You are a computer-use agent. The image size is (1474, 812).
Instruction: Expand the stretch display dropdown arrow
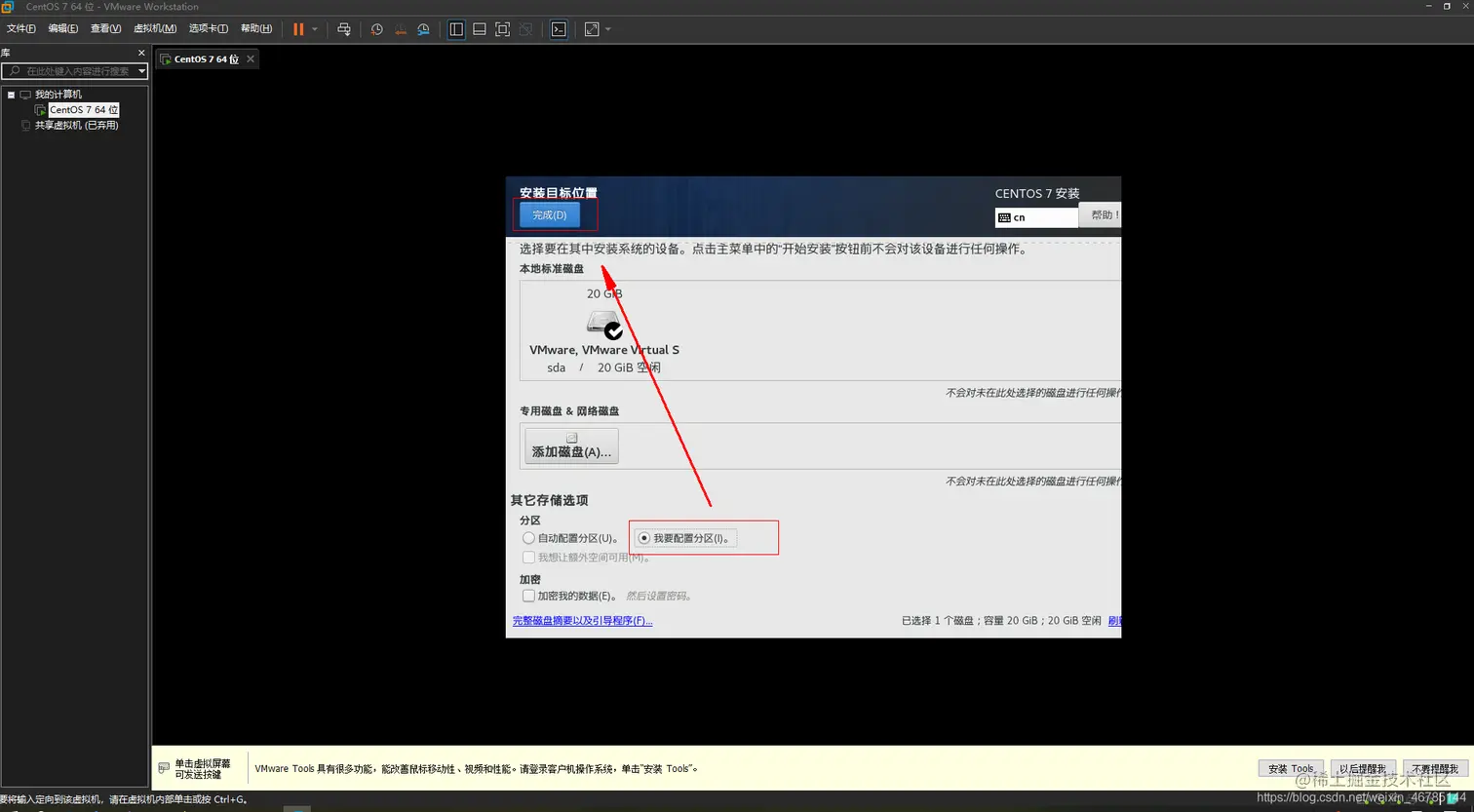[608, 29]
